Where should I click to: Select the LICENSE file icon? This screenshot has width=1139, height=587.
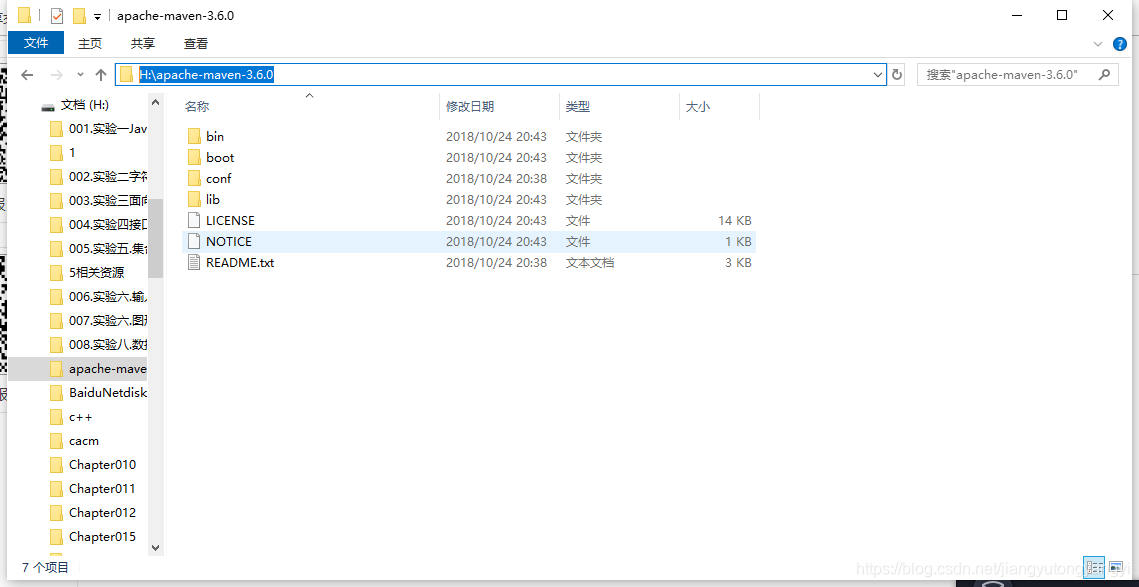pos(193,220)
